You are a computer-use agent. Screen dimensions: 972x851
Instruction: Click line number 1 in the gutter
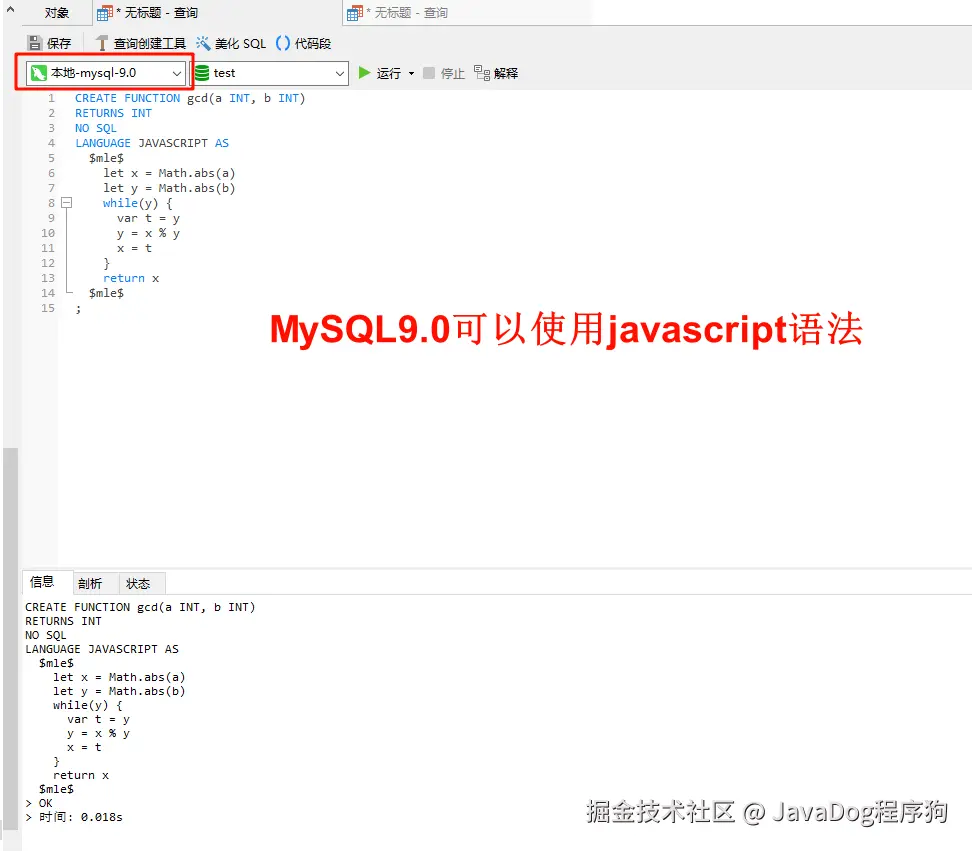click(x=51, y=98)
